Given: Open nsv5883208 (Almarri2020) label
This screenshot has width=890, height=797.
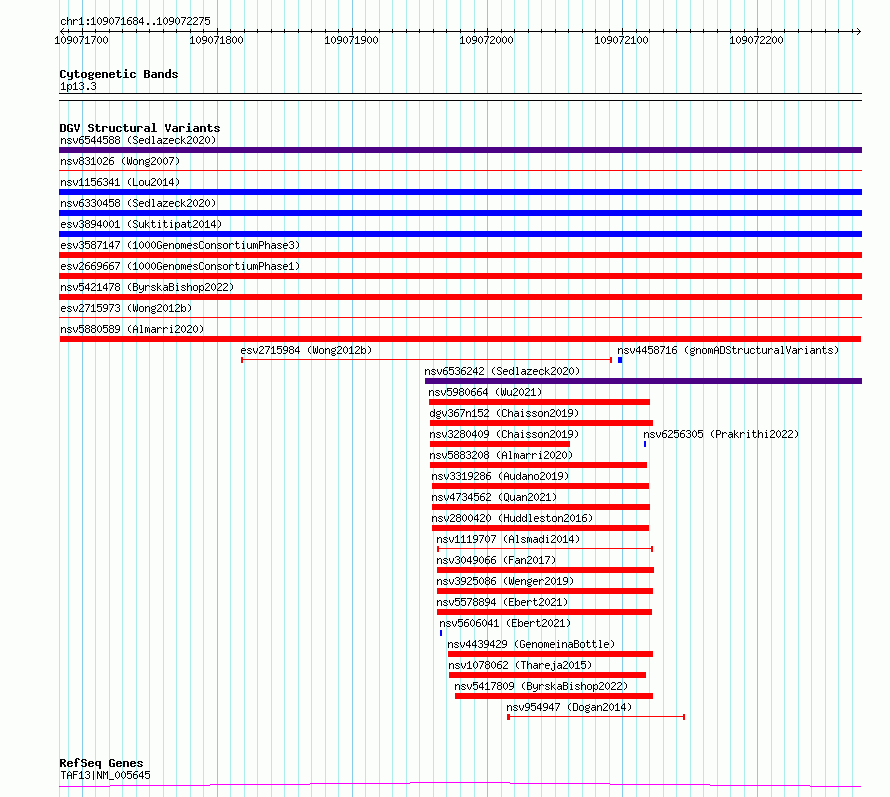Looking at the screenshot, I should coord(501,455).
